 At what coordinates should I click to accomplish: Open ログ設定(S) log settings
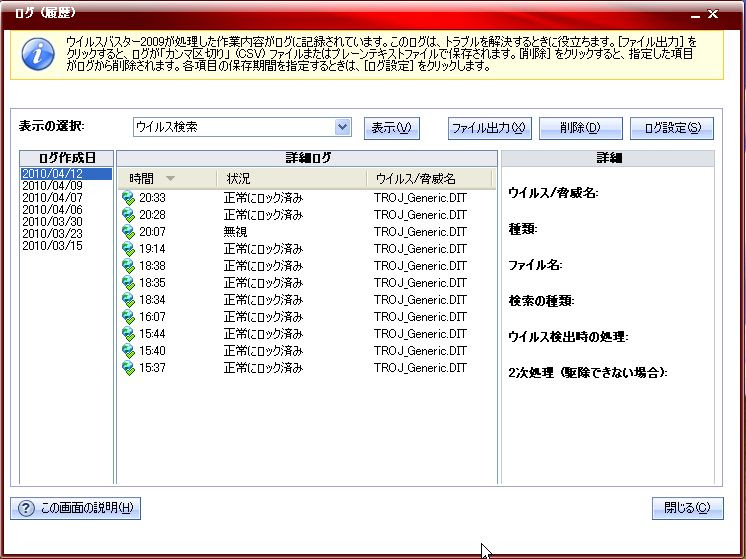(672, 128)
